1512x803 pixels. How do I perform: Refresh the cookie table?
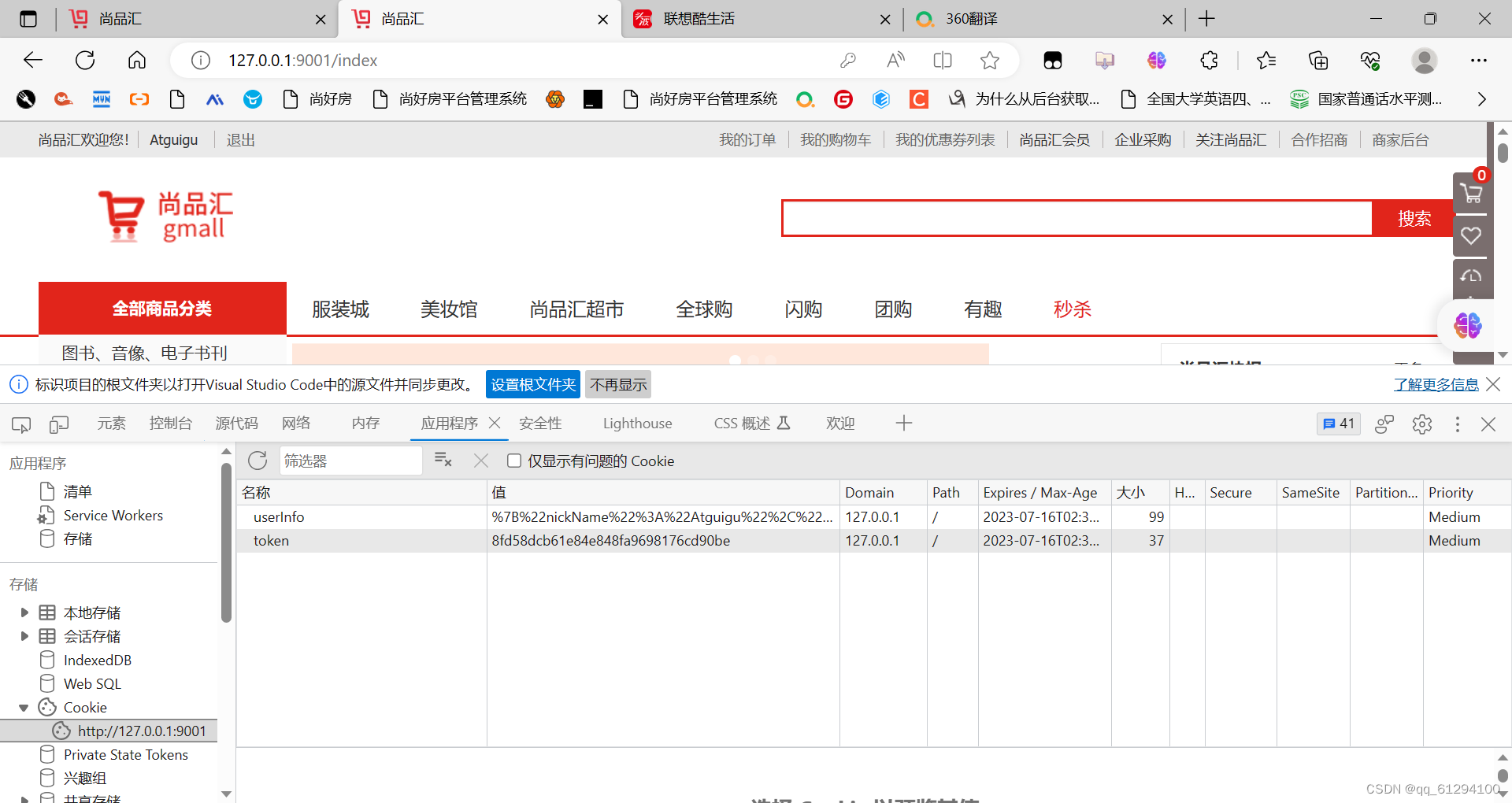click(258, 461)
